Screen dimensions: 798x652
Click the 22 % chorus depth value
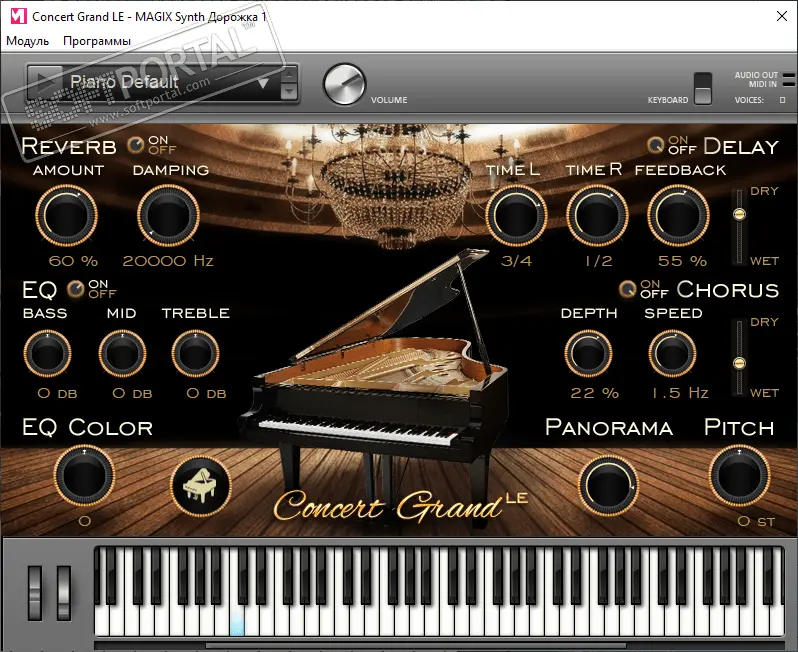point(594,393)
